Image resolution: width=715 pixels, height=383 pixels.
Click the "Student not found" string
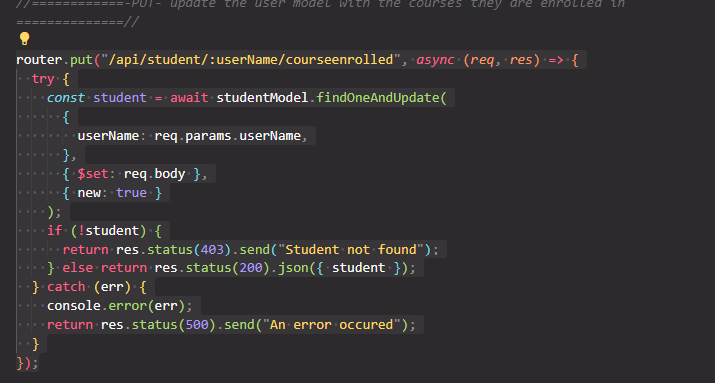click(350, 250)
